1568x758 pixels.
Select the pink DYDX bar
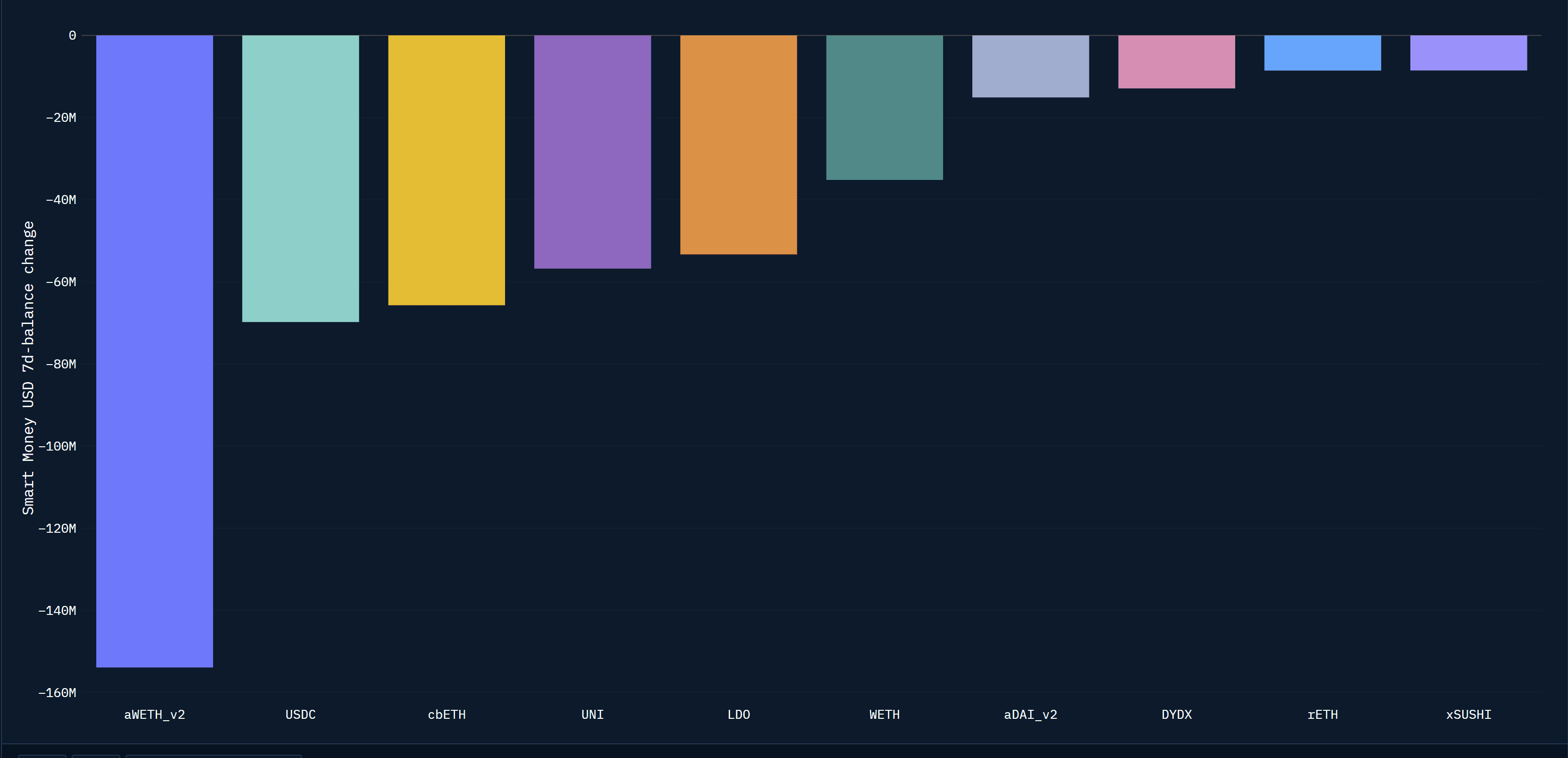[x=1176, y=61]
